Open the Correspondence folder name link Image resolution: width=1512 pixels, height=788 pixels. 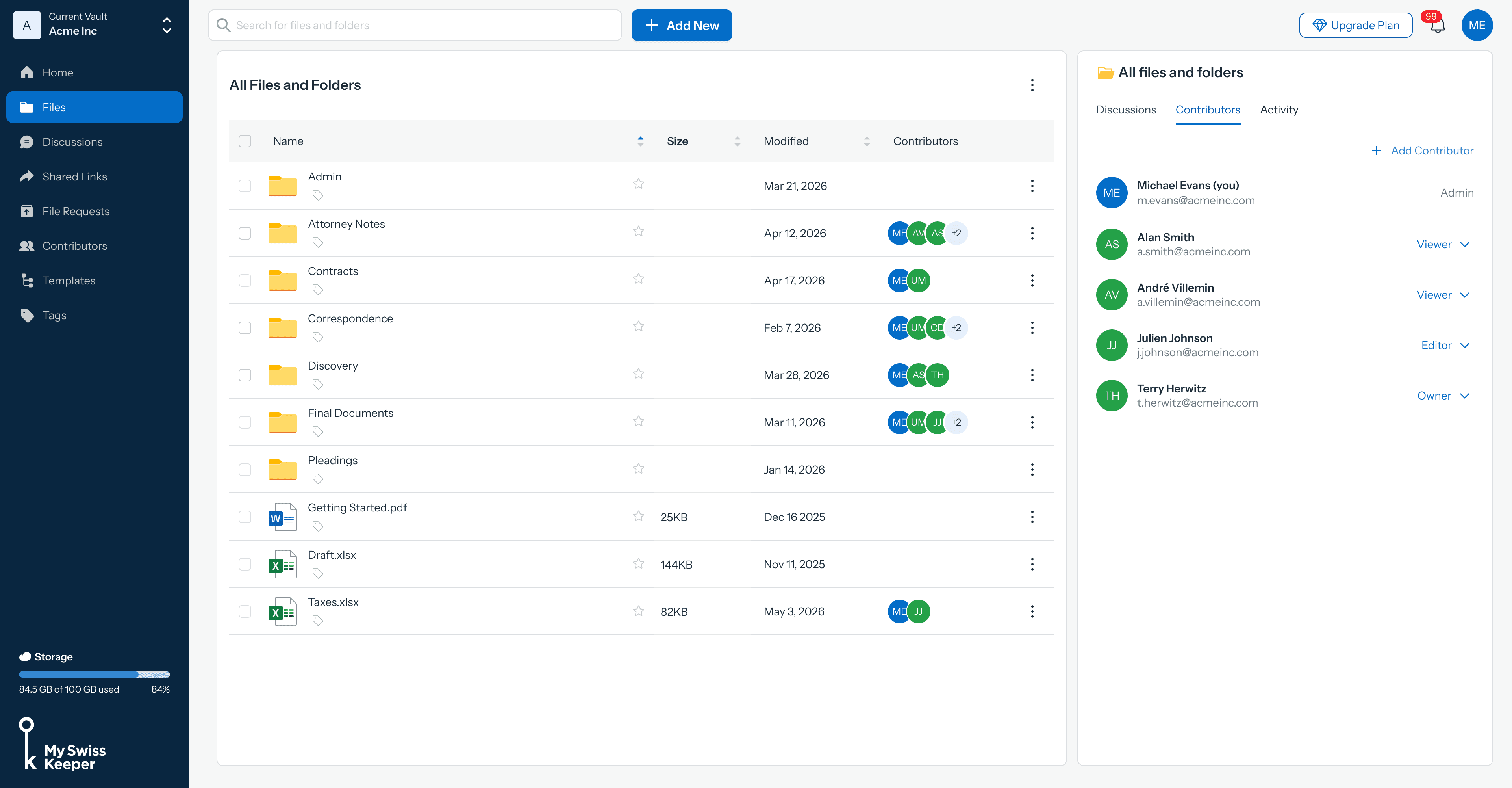click(350, 318)
